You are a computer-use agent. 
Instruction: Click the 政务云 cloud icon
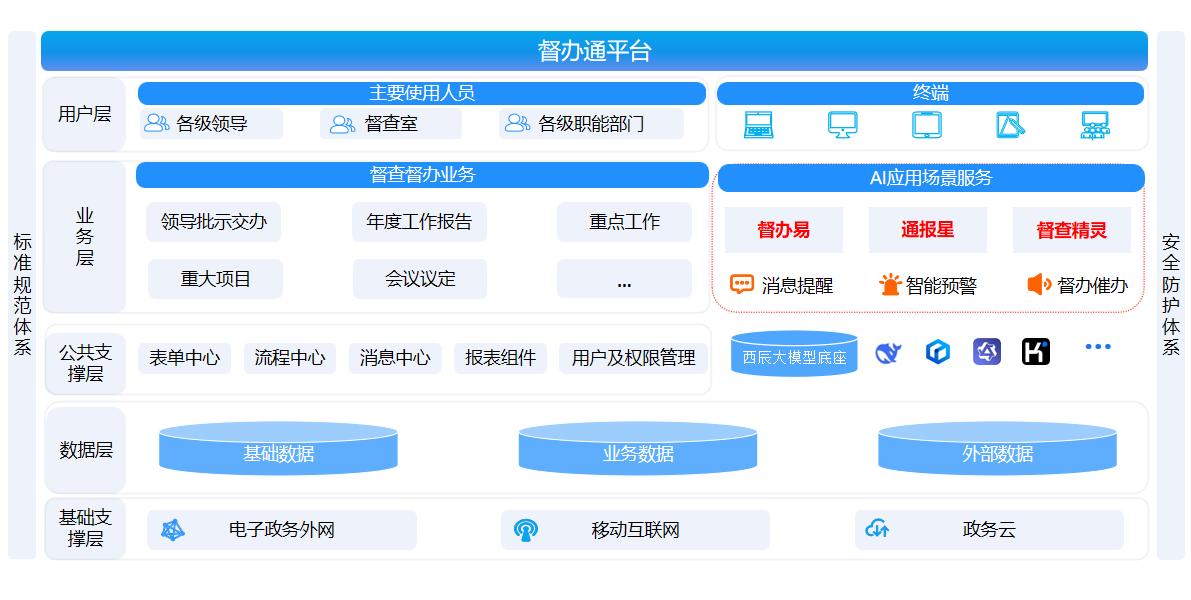[x=877, y=530]
